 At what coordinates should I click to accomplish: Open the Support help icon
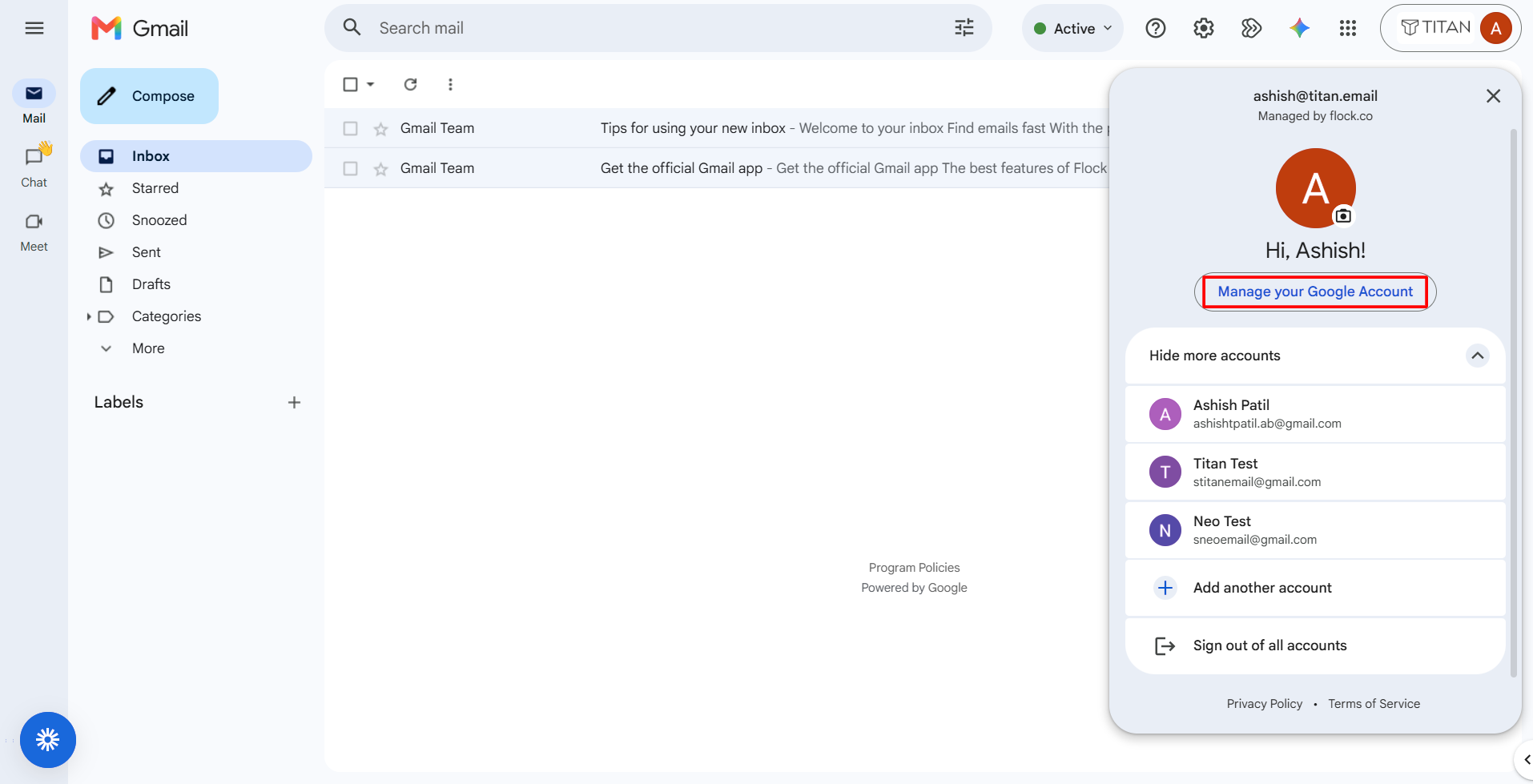click(1156, 28)
